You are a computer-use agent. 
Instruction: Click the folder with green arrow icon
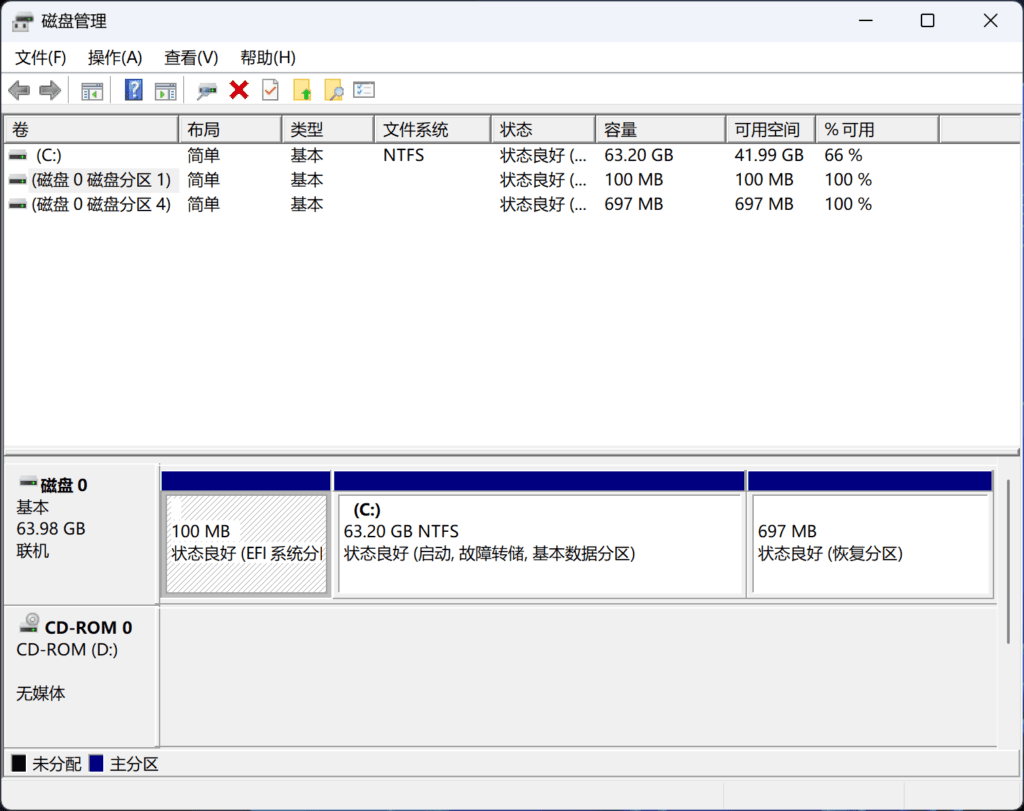(302, 91)
